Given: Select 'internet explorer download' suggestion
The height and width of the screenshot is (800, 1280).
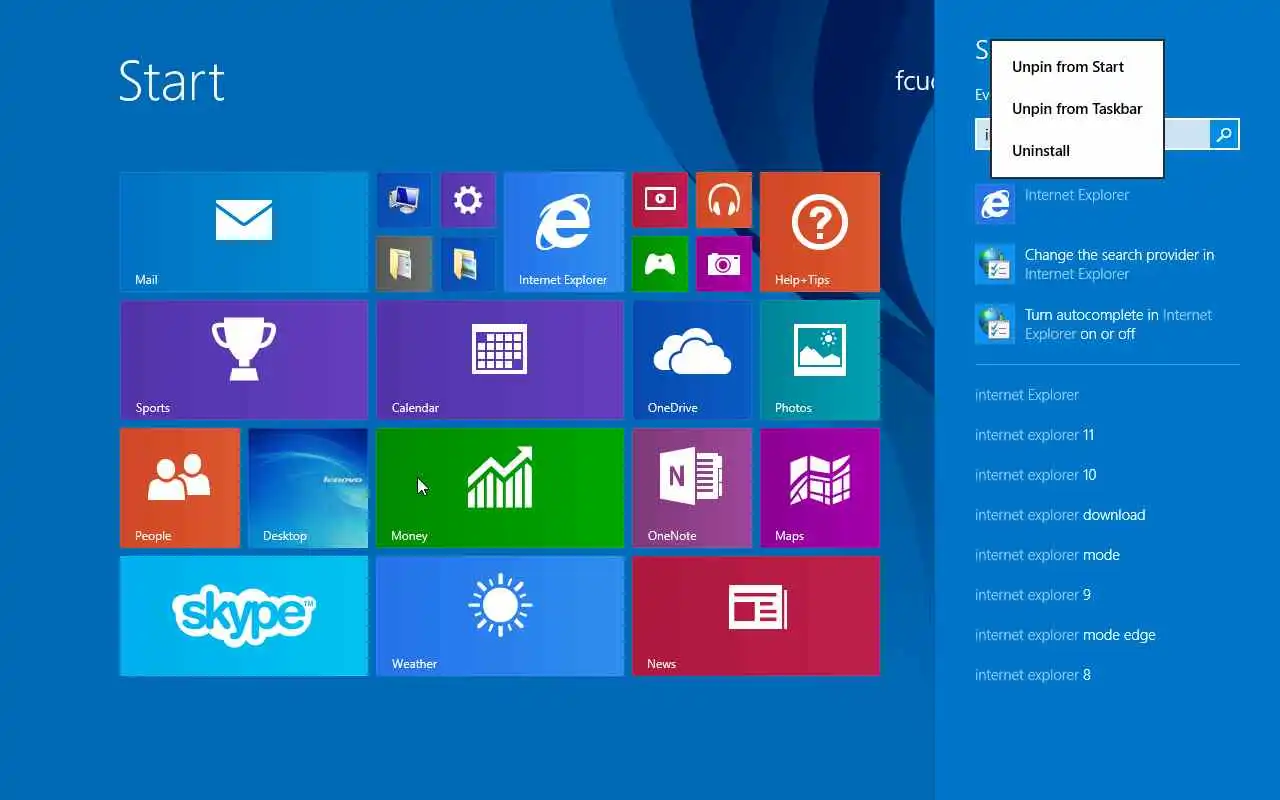Looking at the screenshot, I should (1060, 515).
